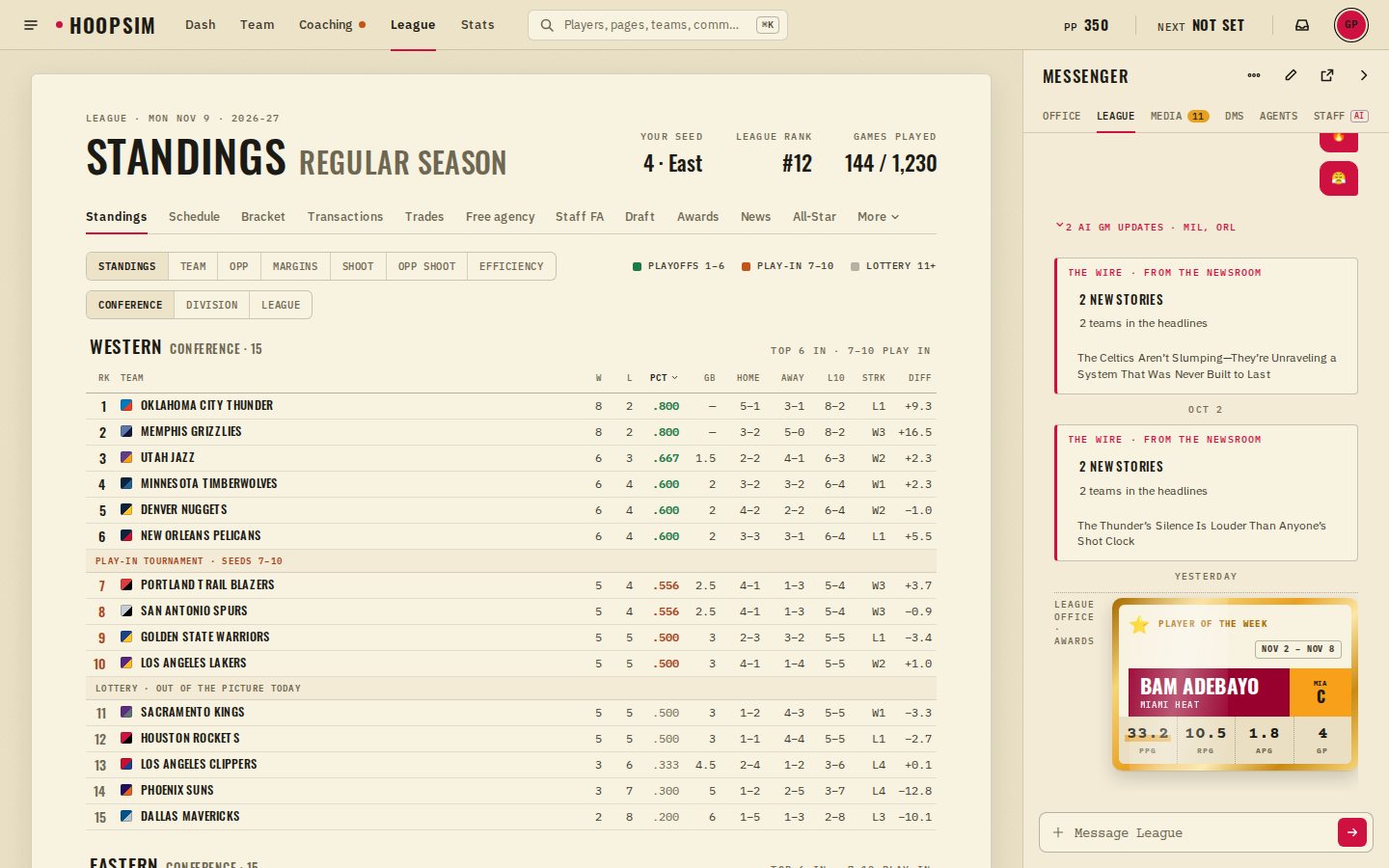Click Denver Nuggets team logo
Screen dimensions: 1389x868
click(x=126, y=510)
